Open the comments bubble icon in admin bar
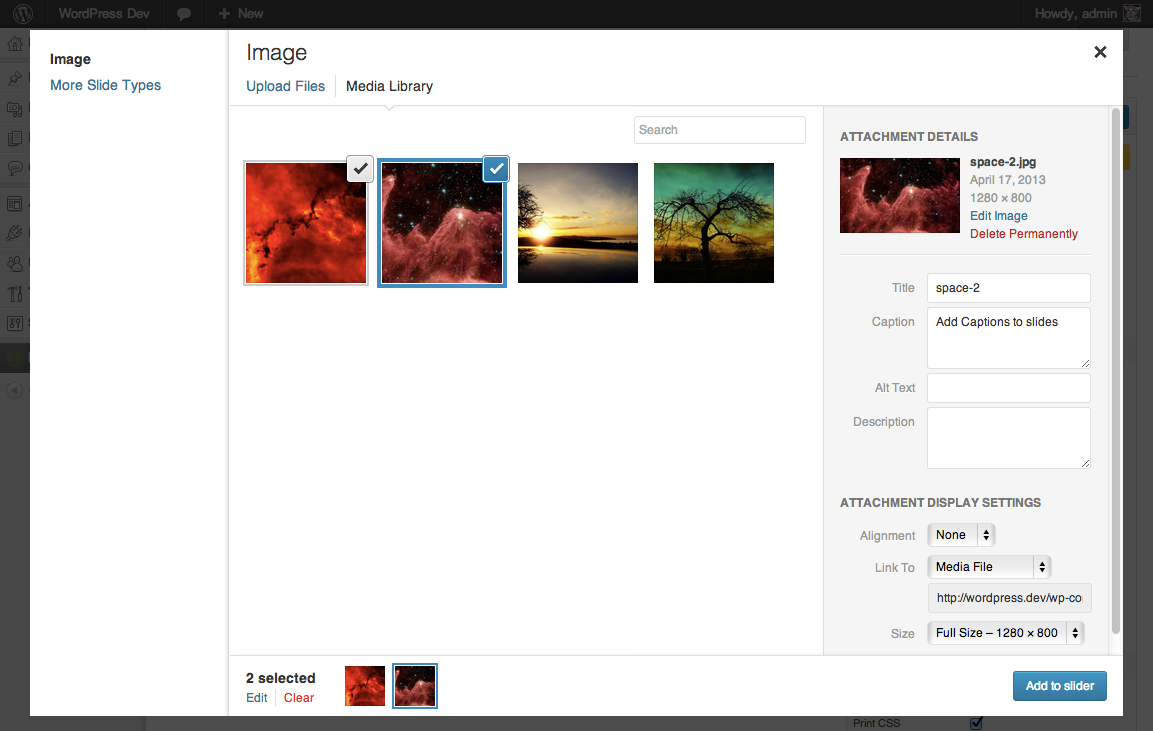This screenshot has height=731, width=1153. [x=184, y=14]
